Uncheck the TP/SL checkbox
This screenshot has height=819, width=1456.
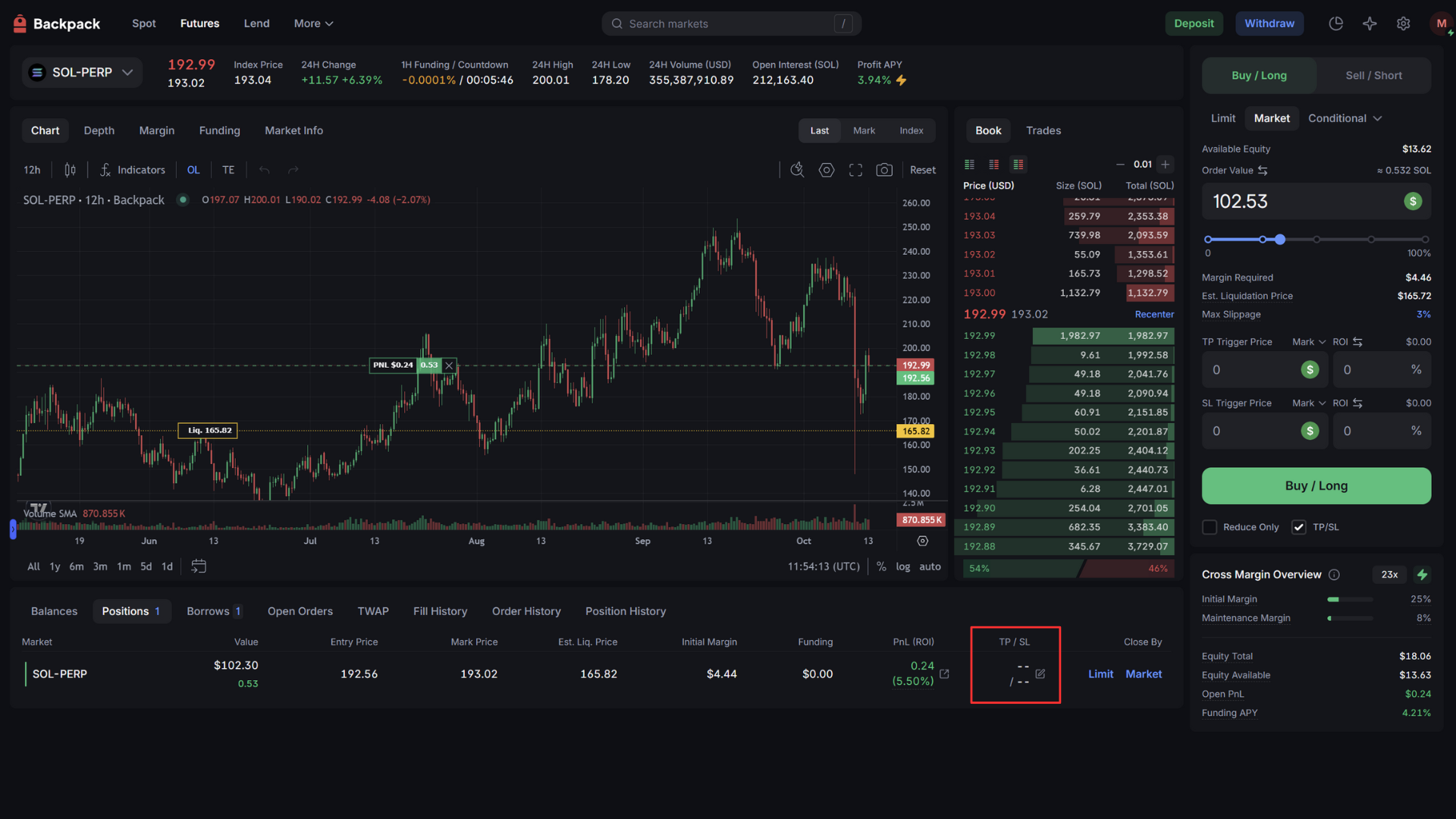click(x=1299, y=527)
